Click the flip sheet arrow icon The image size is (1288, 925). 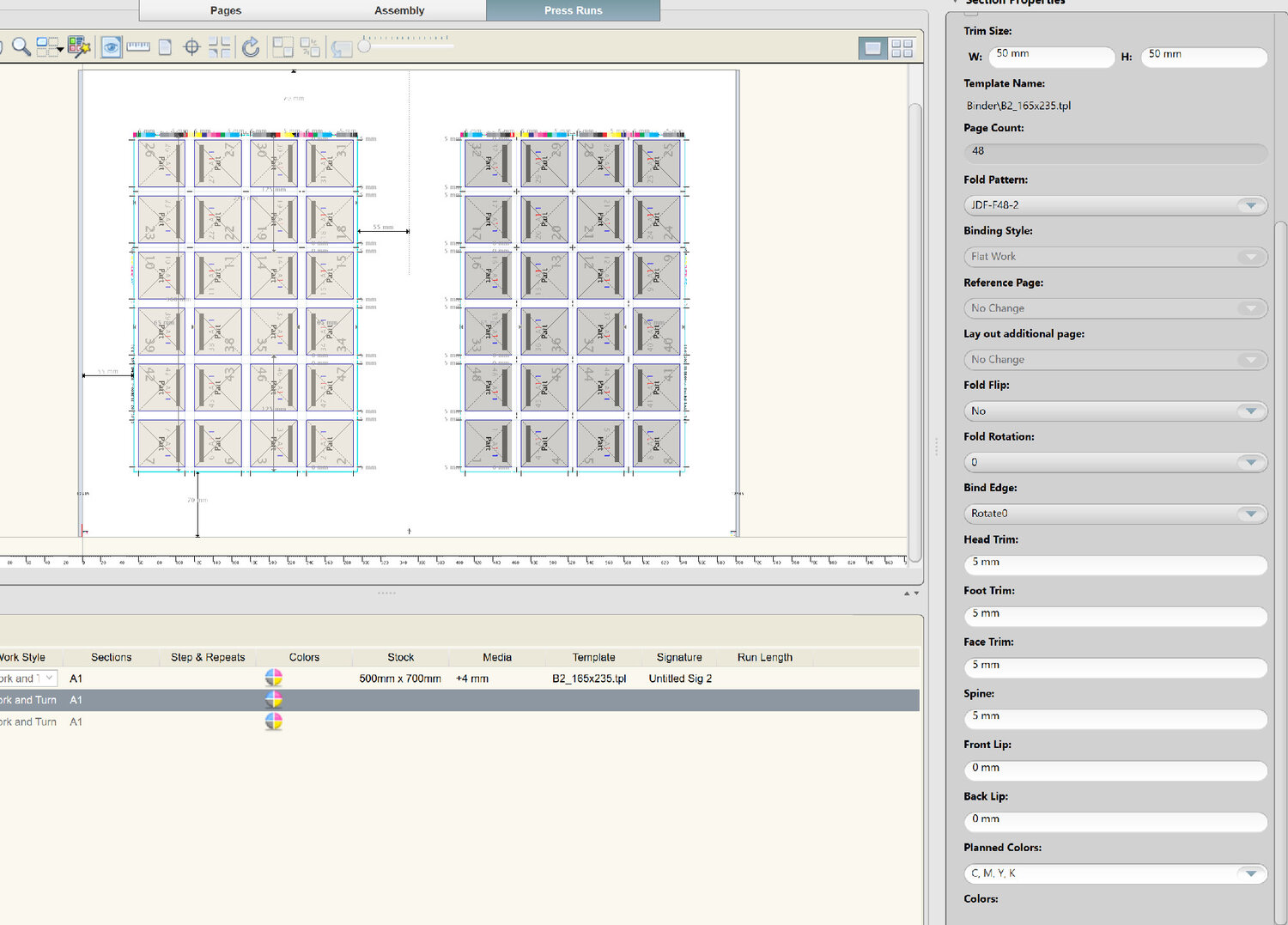pos(342,49)
